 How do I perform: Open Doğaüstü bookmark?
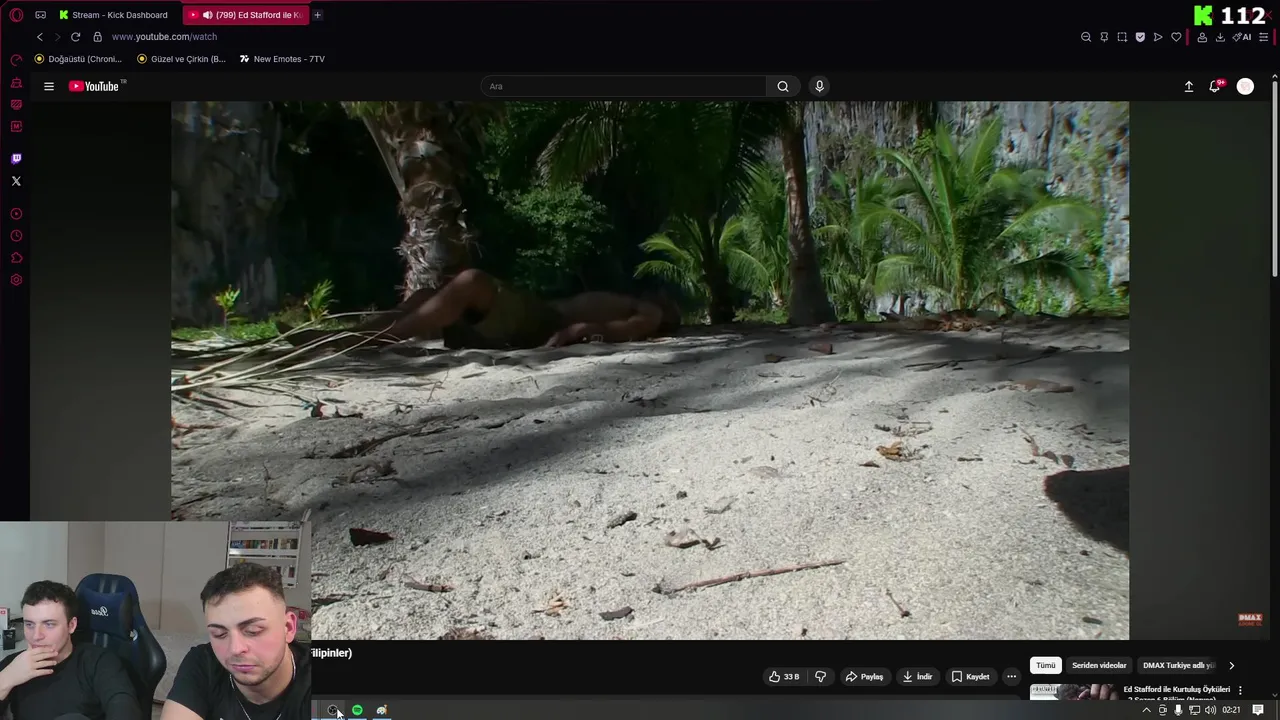coord(78,59)
